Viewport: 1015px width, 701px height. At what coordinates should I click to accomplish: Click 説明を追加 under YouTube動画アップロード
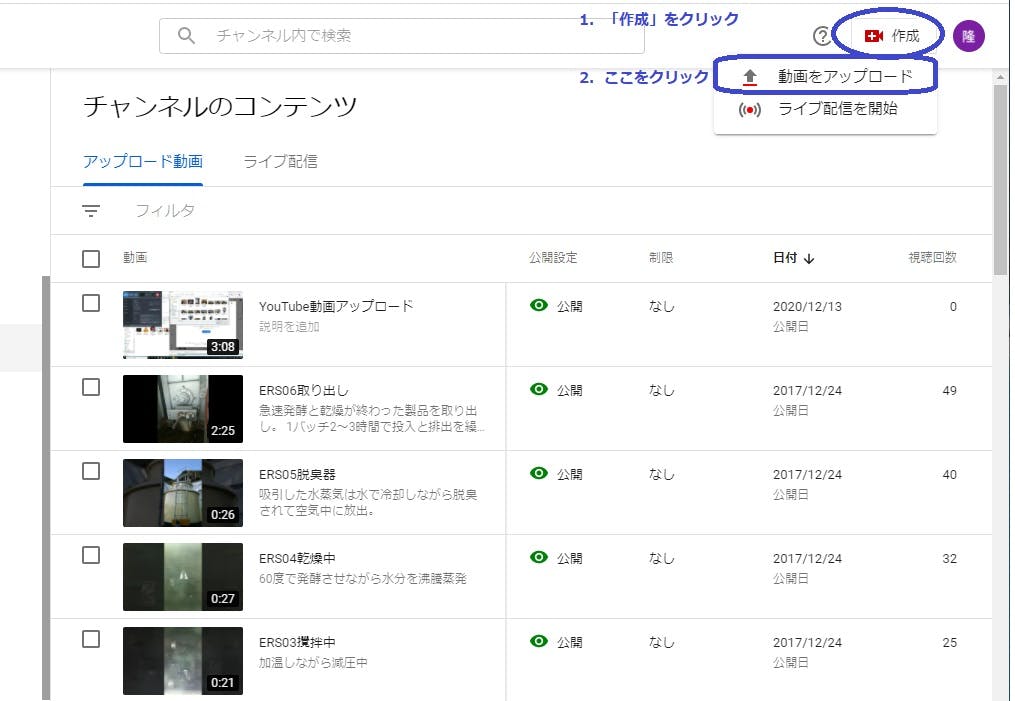291,326
